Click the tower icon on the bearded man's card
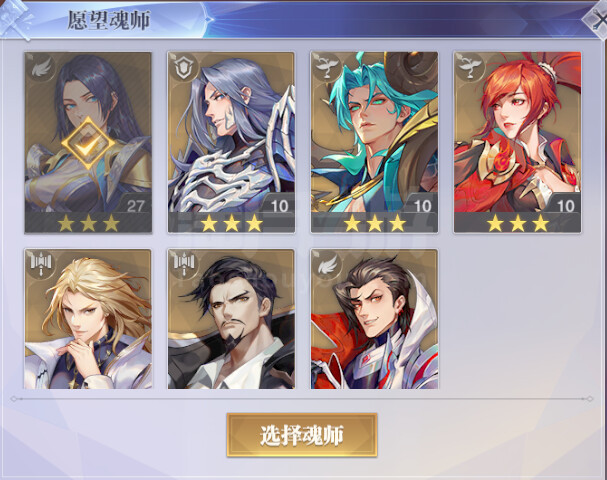 click(184, 264)
